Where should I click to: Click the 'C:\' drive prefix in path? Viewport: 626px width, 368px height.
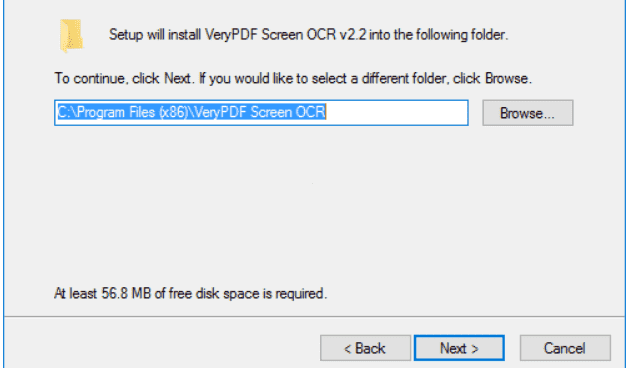[66, 112]
